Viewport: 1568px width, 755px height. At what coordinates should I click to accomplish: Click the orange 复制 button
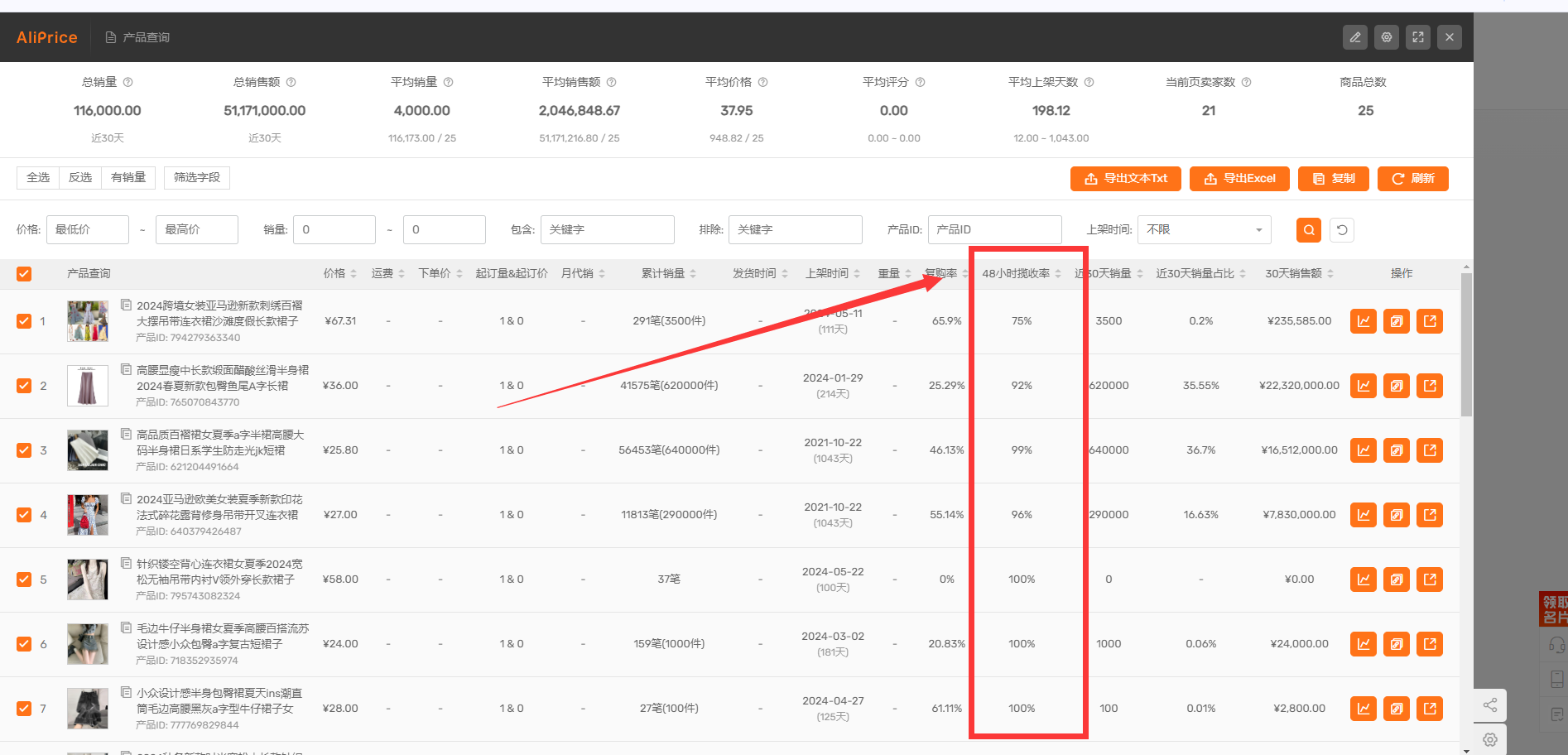pyautogui.click(x=1334, y=179)
